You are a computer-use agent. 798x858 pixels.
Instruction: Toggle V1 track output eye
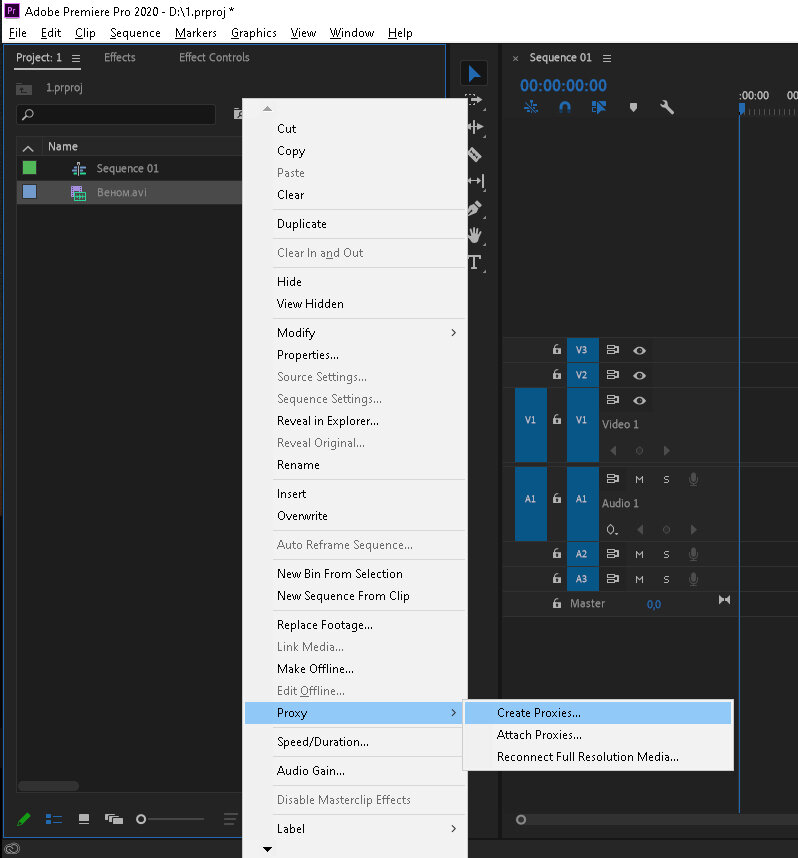[x=639, y=401]
